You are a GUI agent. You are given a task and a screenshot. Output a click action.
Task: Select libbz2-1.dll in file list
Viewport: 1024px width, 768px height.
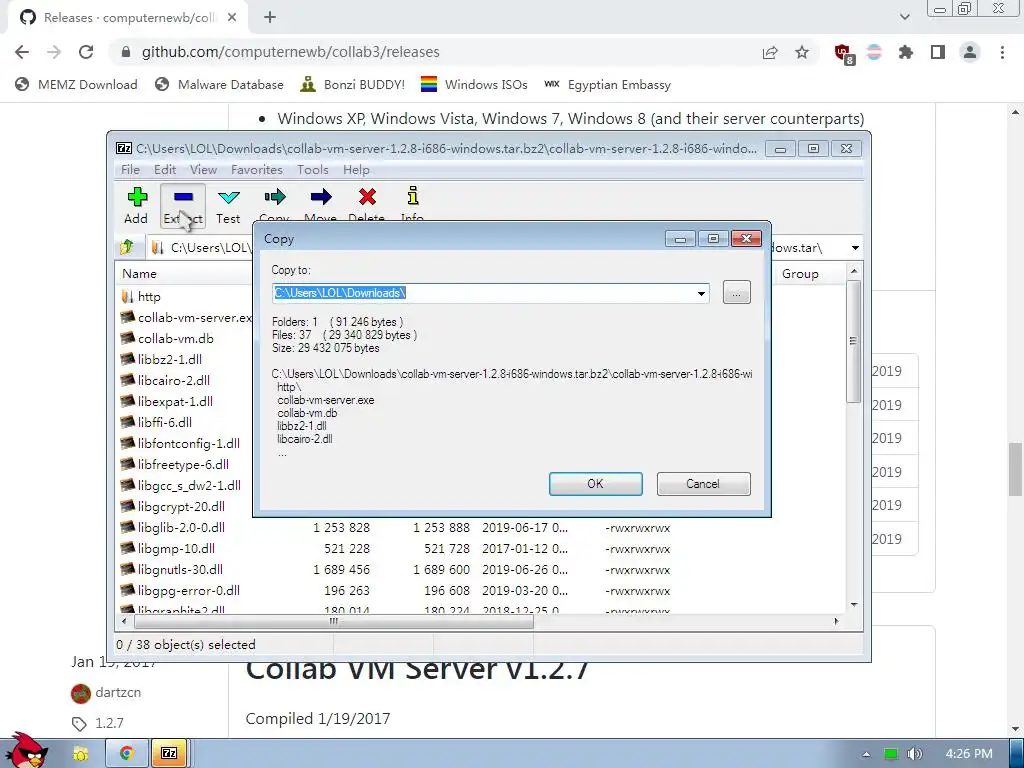point(170,359)
